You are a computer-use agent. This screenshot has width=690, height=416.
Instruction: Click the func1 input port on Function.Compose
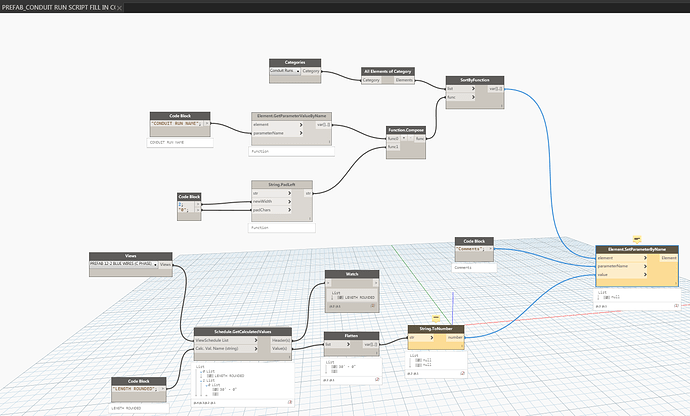click(x=393, y=147)
